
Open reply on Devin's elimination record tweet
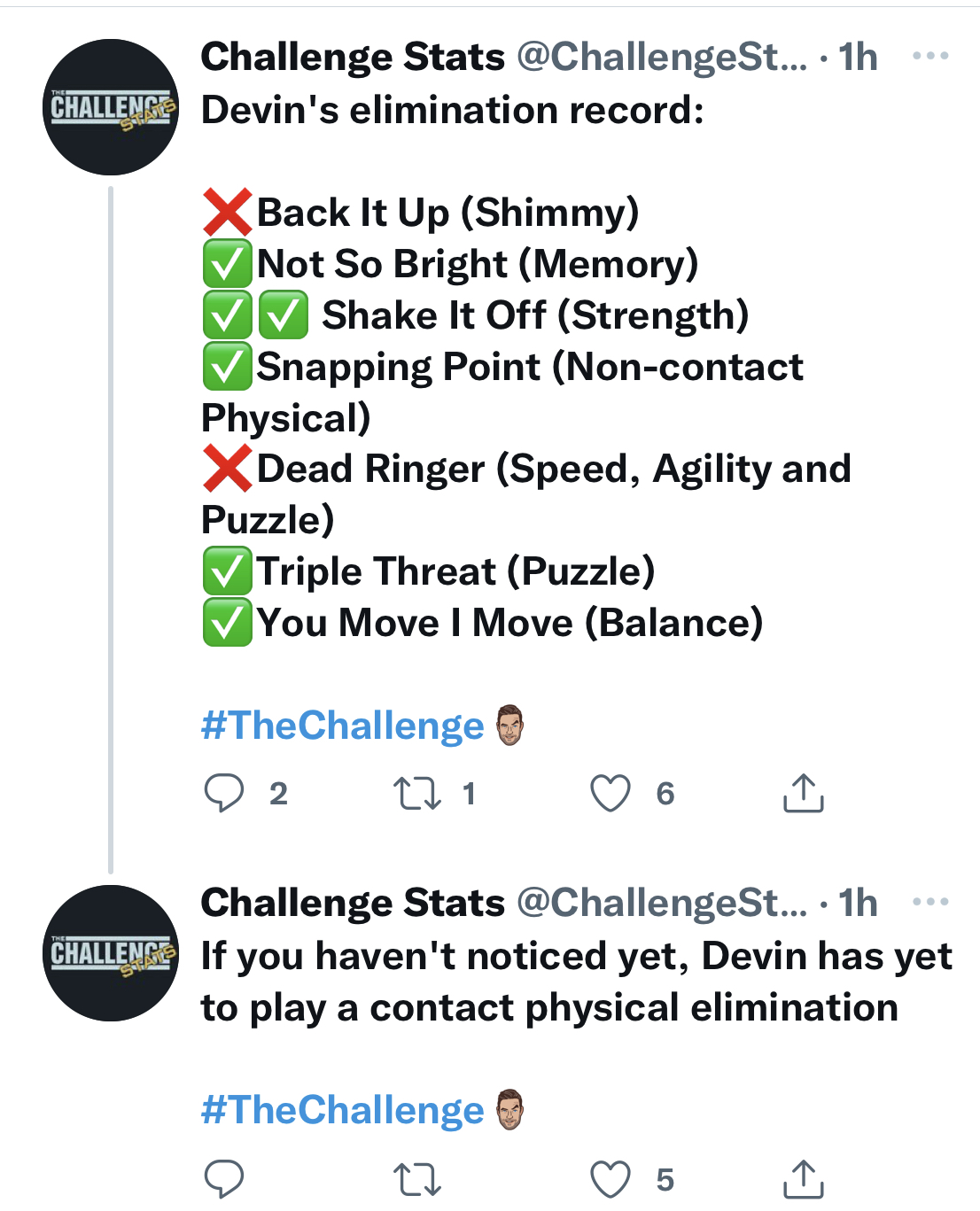click(223, 793)
